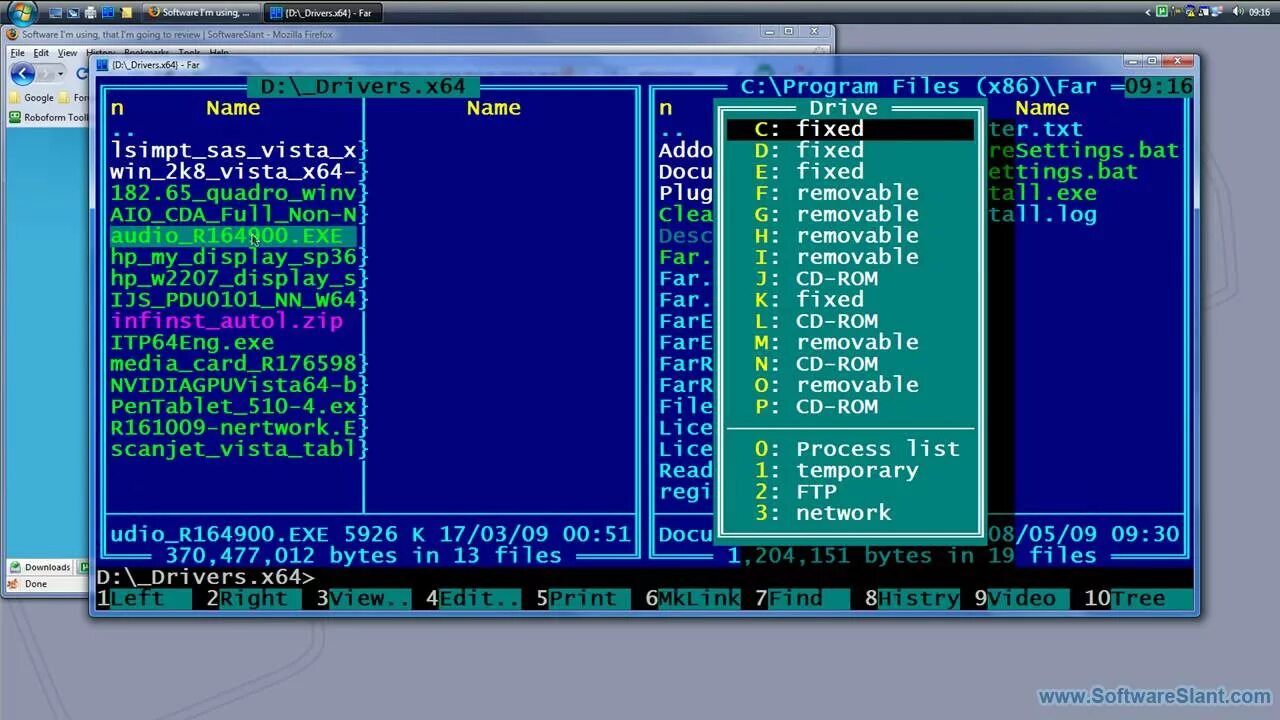Open the yellow folder quick launch icon
Viewport: 1280px width, 720px height.
[x=126, y=13]
